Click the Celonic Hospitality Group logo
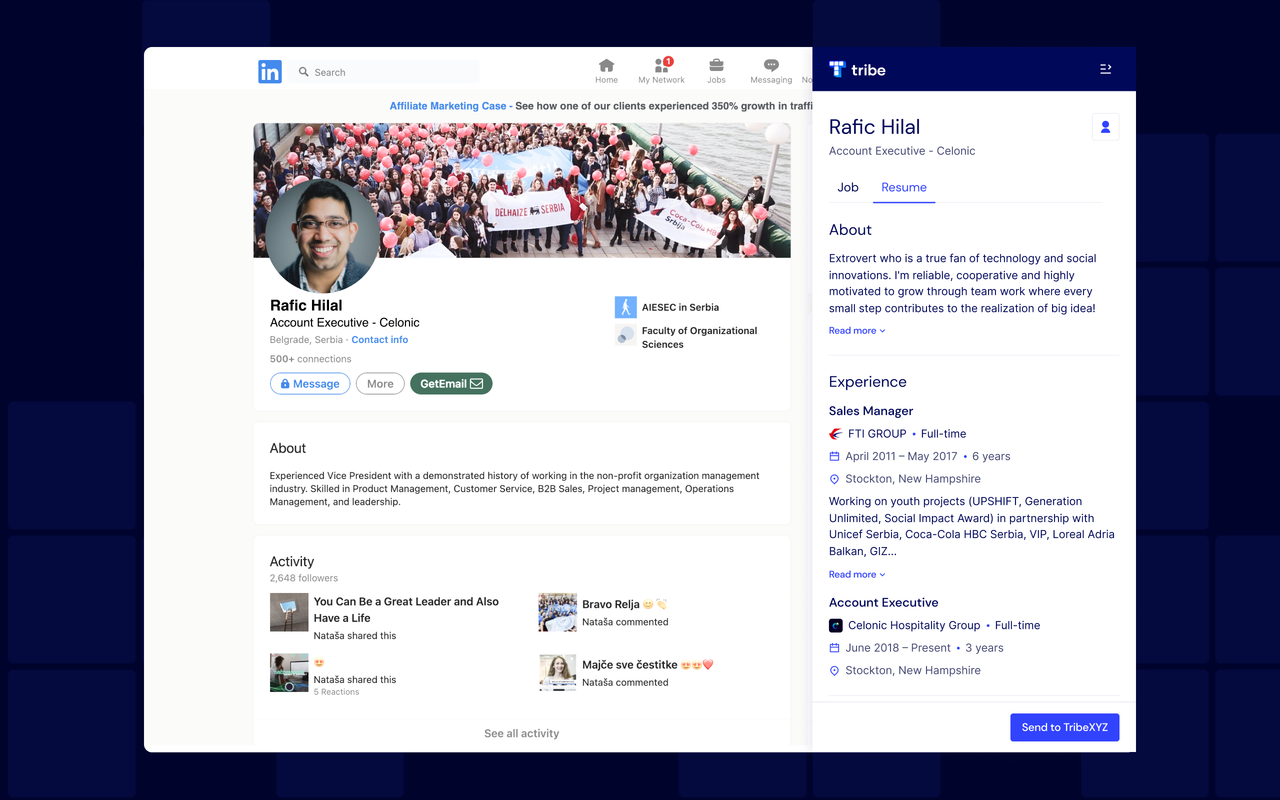Screen dimensions: 1280x800 coord(834,625)
